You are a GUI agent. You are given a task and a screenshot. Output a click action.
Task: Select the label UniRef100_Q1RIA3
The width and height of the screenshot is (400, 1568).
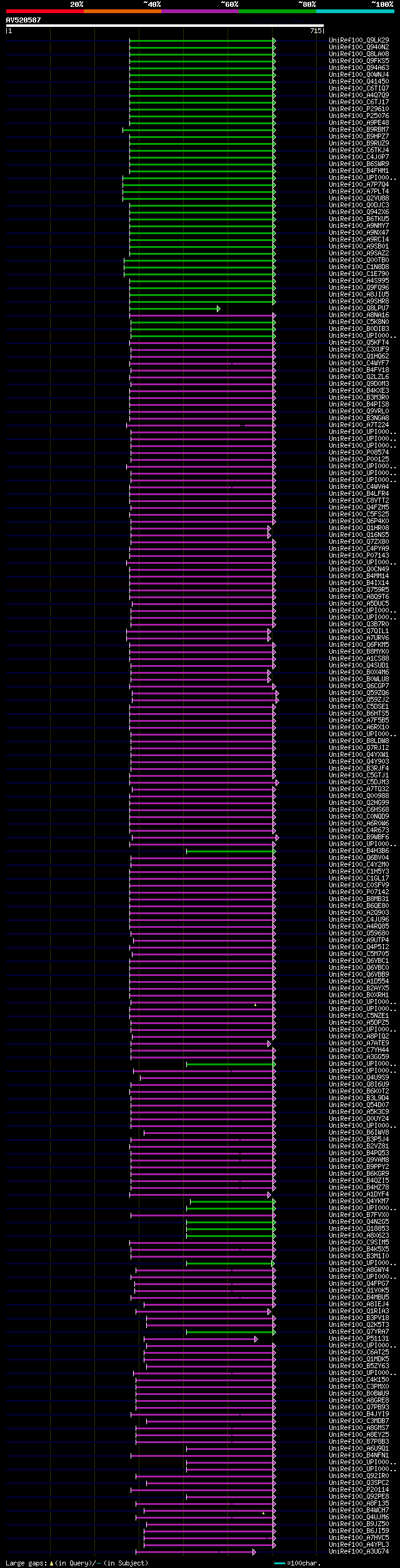(x=359, y=1311)
